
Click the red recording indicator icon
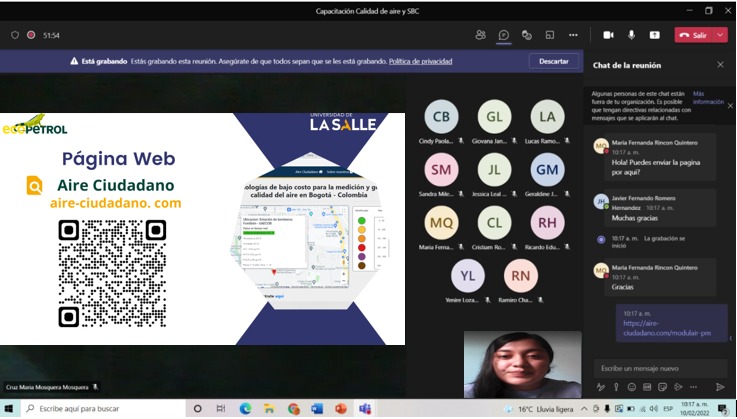coord(31,35)
